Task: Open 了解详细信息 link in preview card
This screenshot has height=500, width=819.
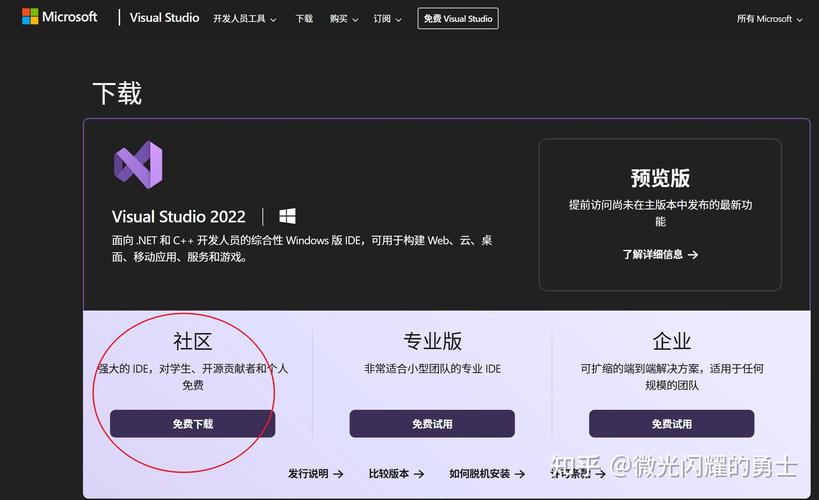Action: pos(660,254)
